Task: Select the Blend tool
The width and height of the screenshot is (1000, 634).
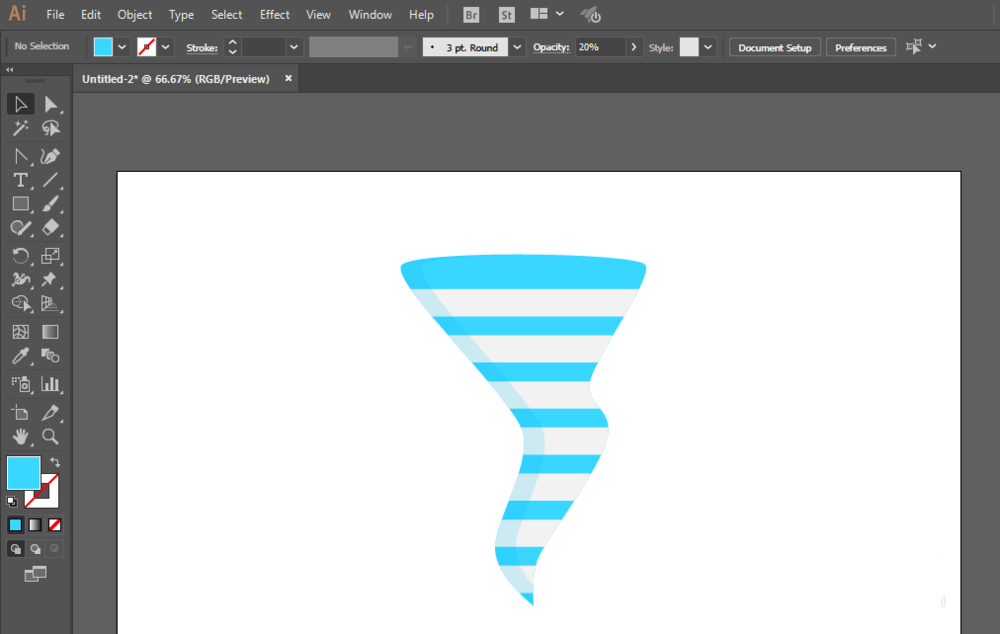Action: click(x=50, y=356)
